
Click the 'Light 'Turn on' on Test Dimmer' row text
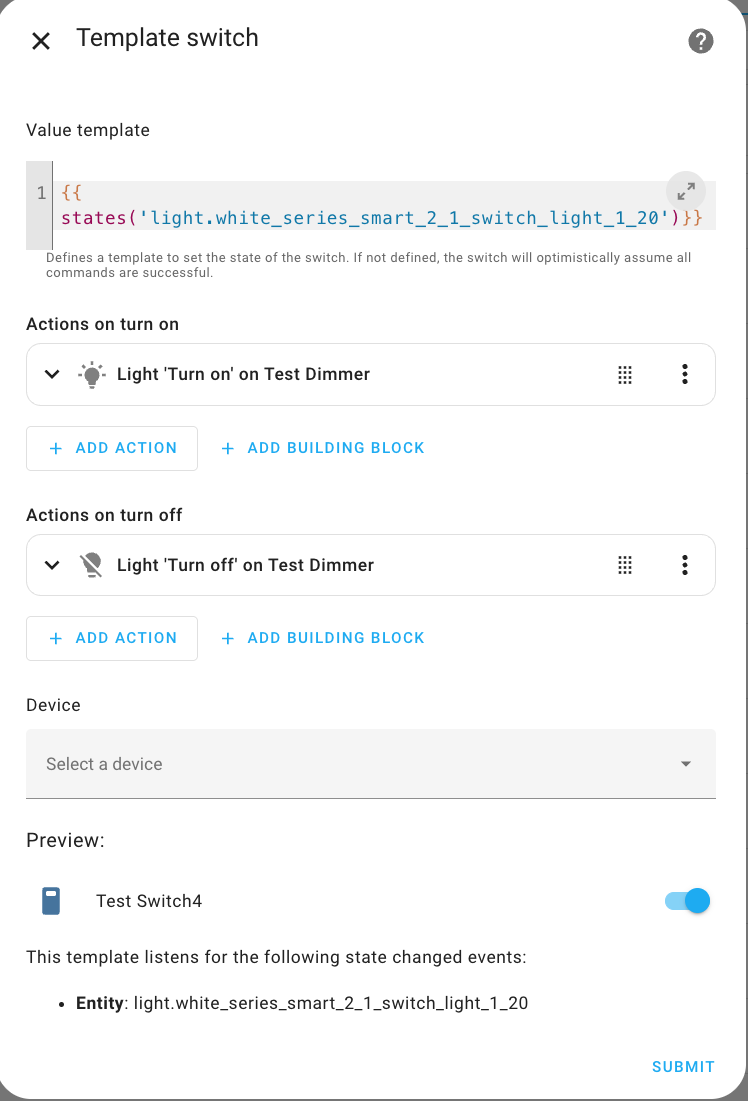pos(243,374)
